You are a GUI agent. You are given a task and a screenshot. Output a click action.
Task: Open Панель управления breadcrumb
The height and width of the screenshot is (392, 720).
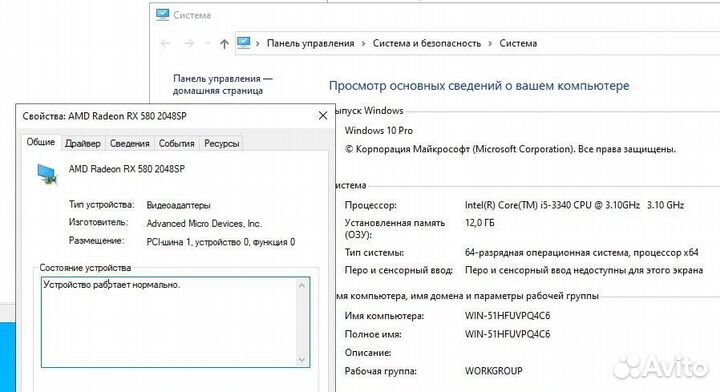click(310, 43)
